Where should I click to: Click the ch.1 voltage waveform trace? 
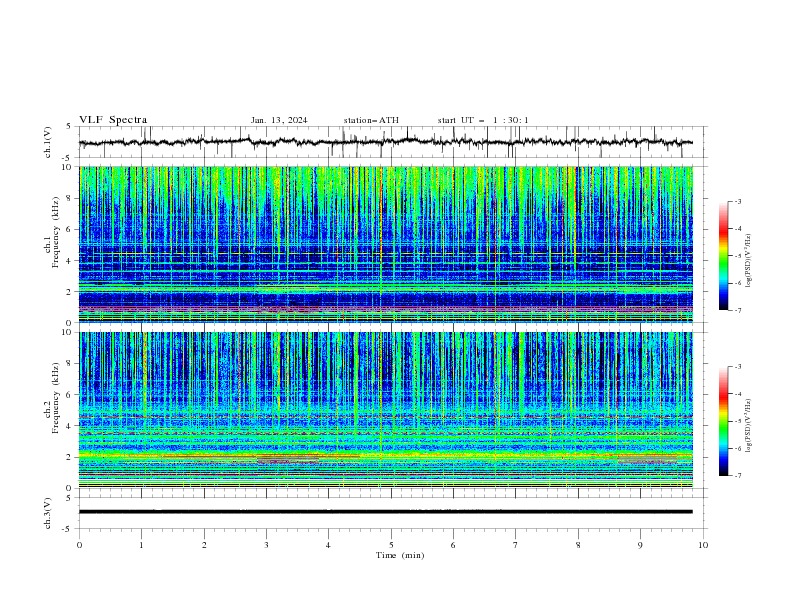(x=385, y=142)
